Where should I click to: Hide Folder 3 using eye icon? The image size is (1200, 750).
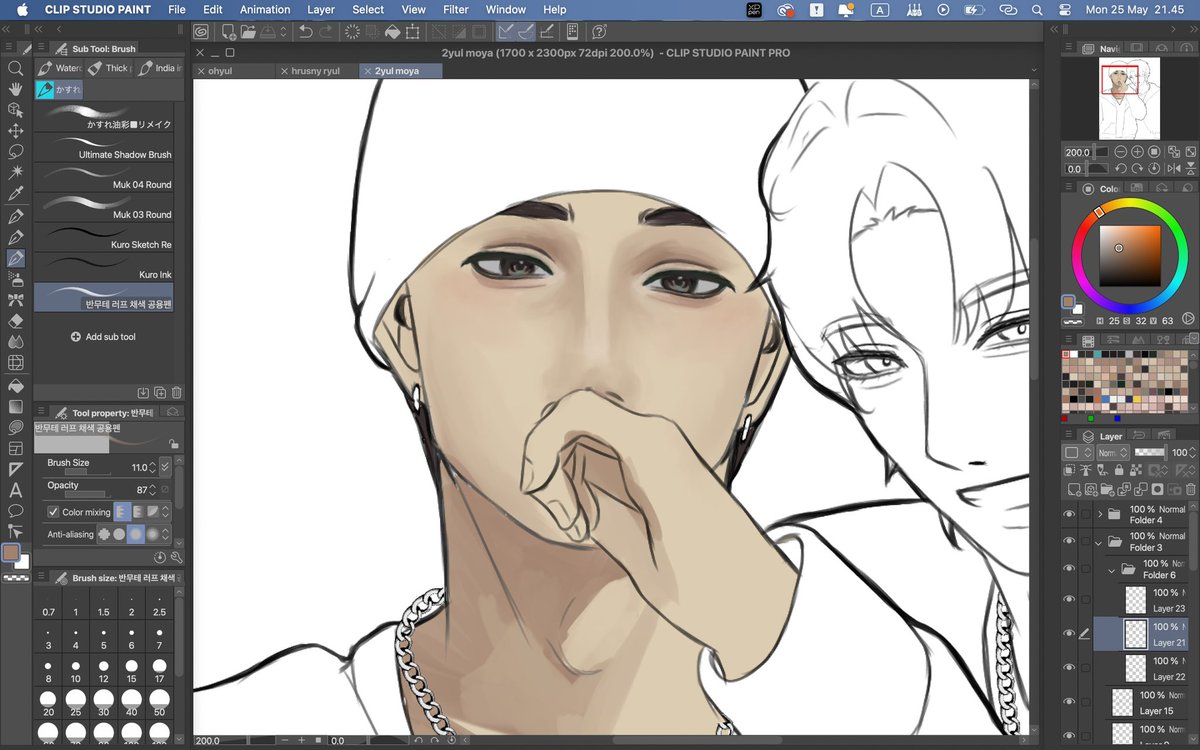(1069, 542)
